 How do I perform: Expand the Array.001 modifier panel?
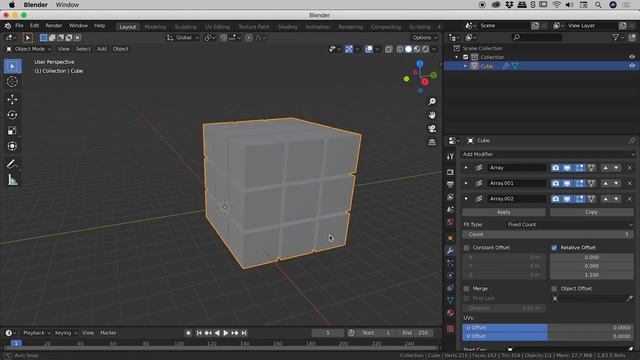pyautogui.click(x=466, y=183)
